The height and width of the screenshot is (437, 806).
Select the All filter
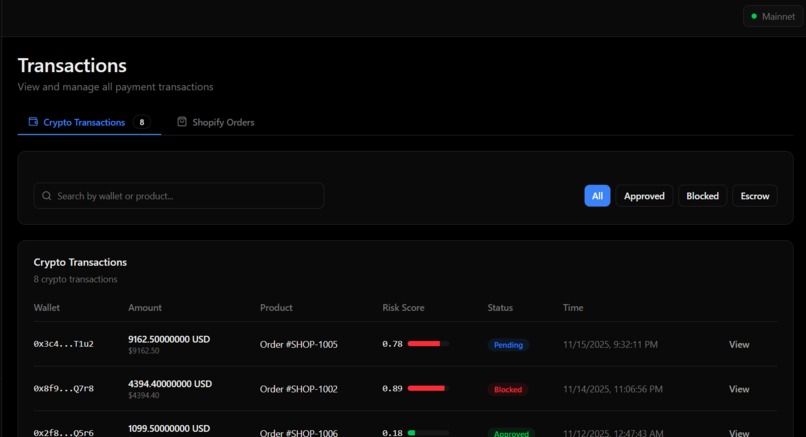[597, 196]
